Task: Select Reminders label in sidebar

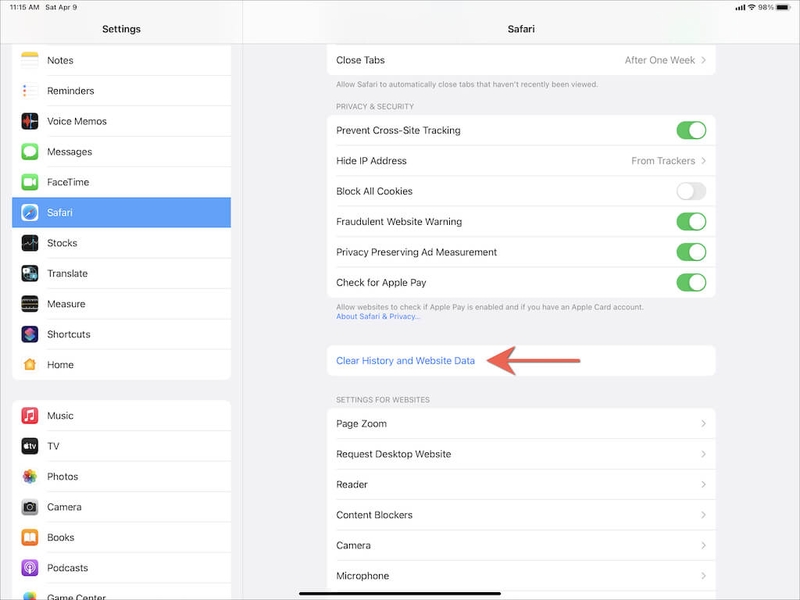Action: pos(70,91)
